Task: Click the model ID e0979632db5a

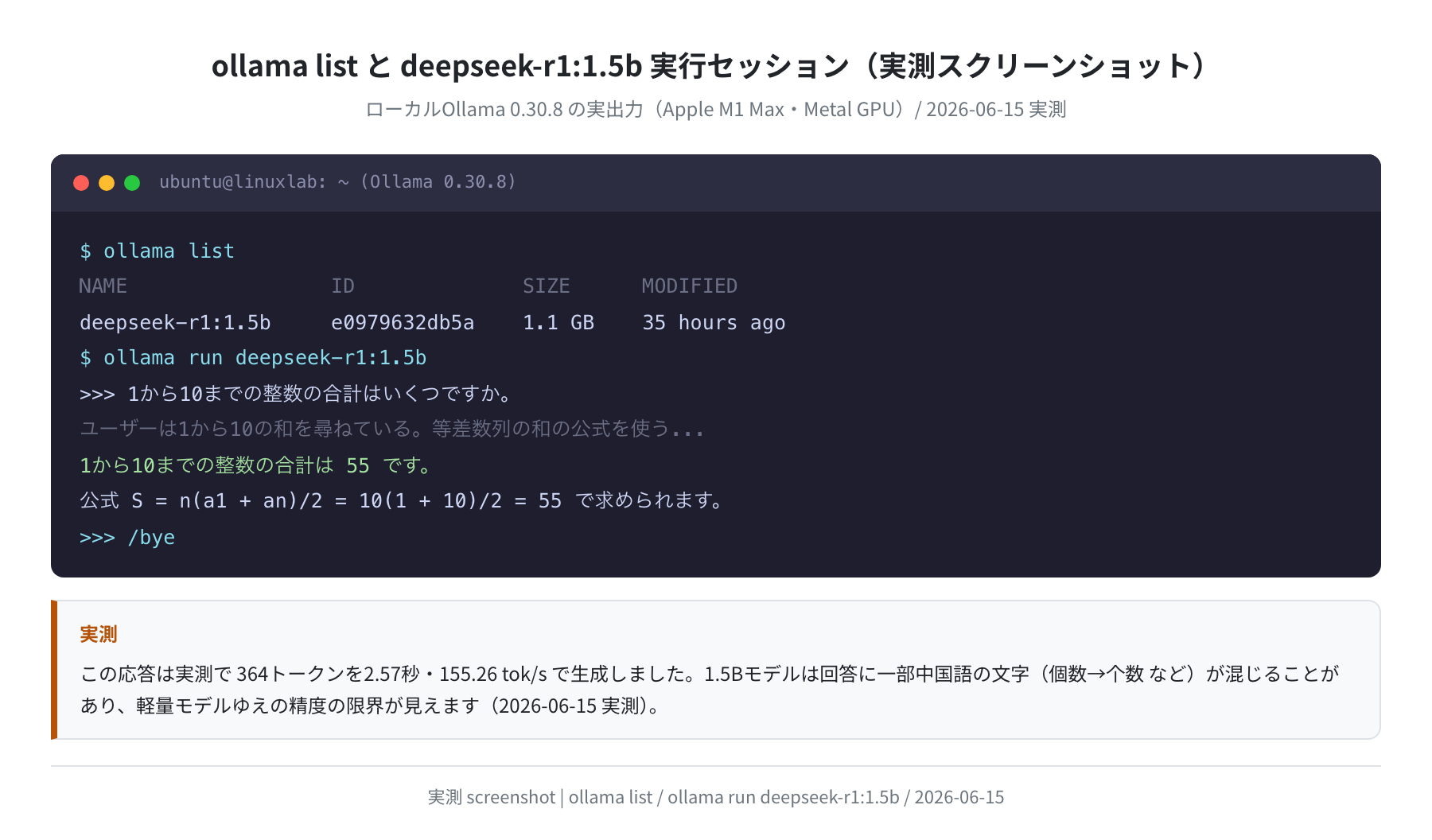Action: click(403, 323)
